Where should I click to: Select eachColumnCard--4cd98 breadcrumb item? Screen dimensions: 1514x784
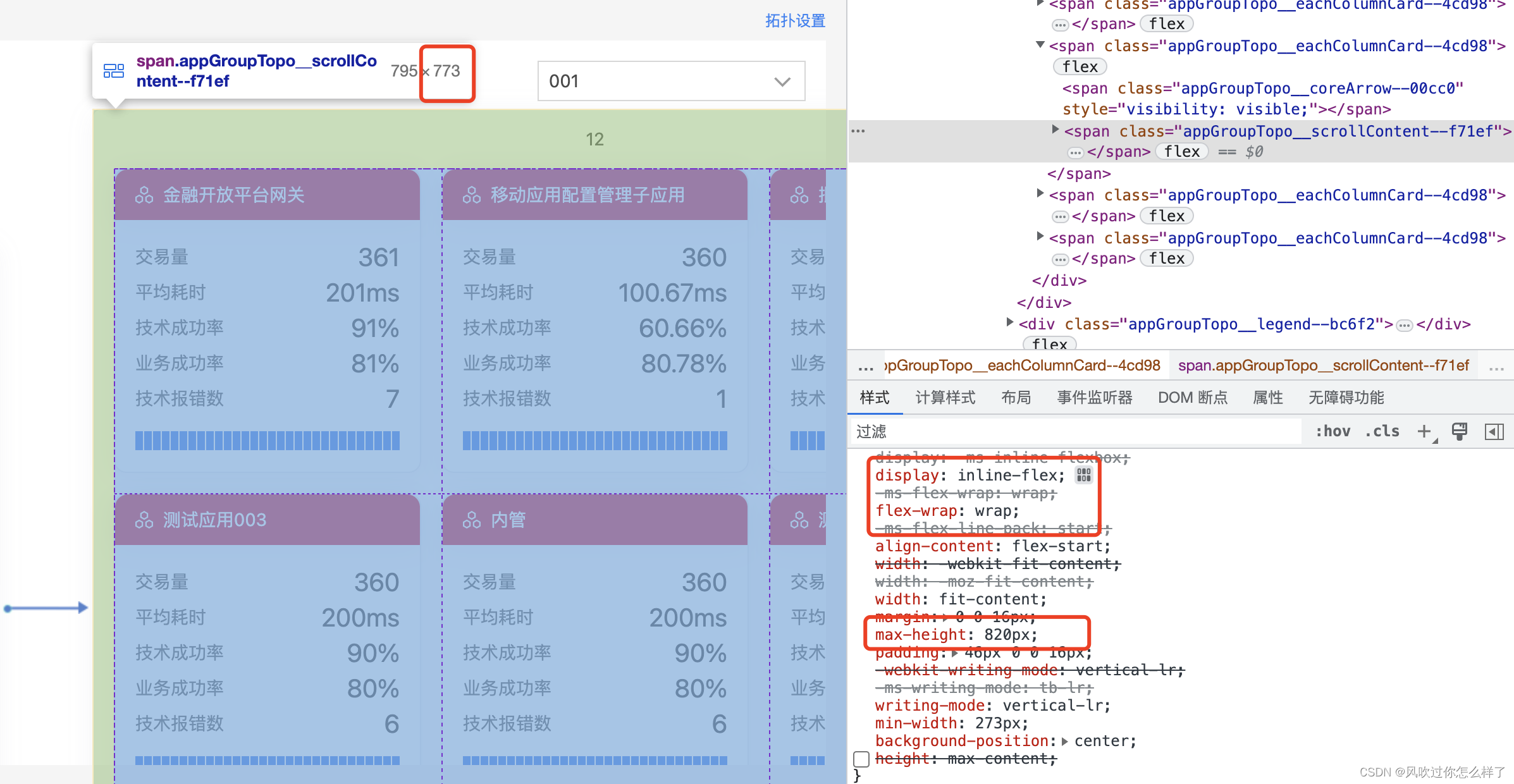[x=1022, y=365]
